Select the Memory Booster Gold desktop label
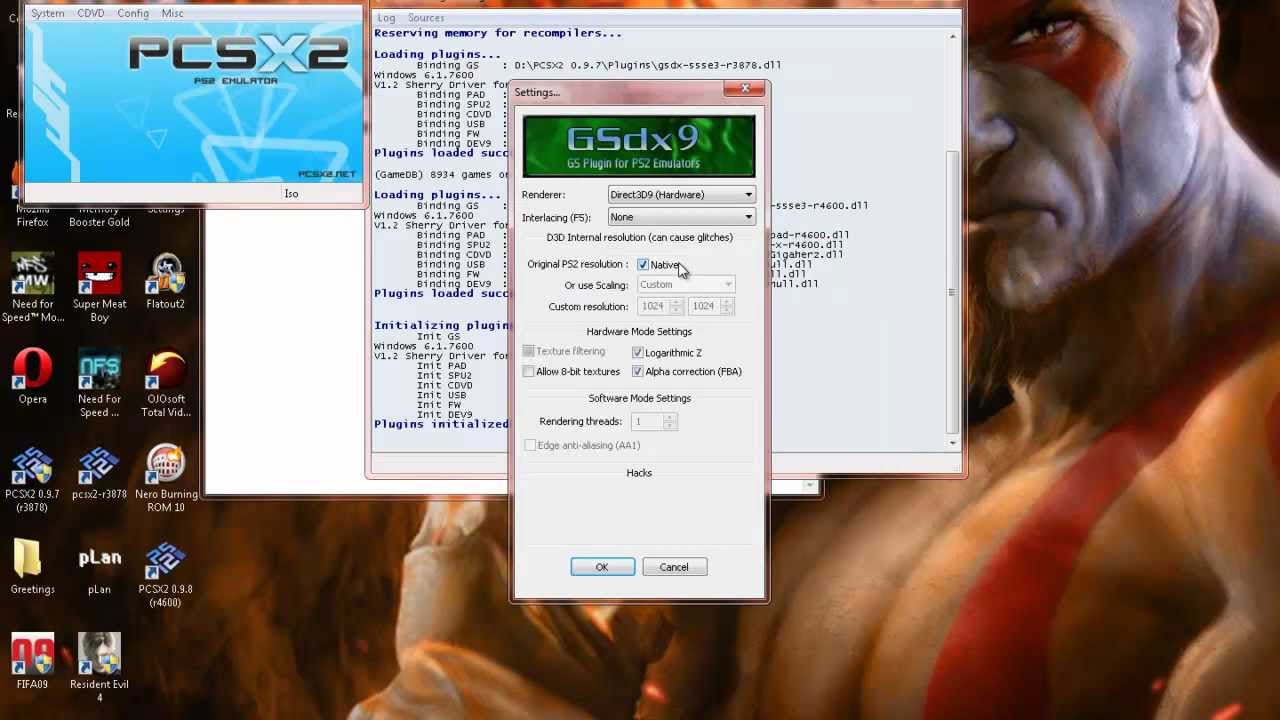Screen dimensions: 1280x720 pos(99,215)
